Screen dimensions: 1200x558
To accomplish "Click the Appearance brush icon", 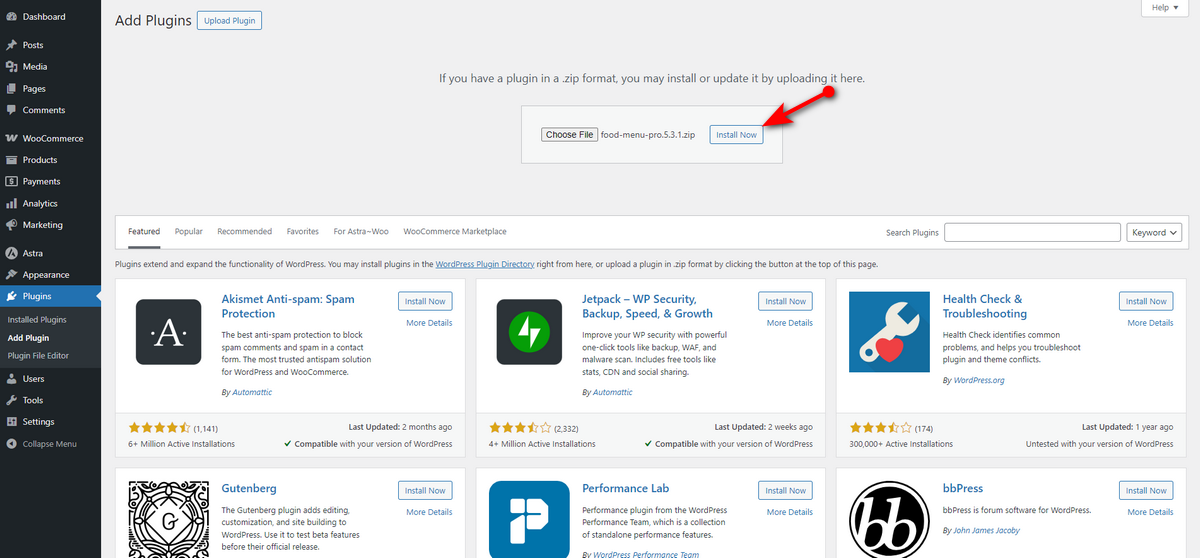I will pyautogui.click(x=11, y=275).
